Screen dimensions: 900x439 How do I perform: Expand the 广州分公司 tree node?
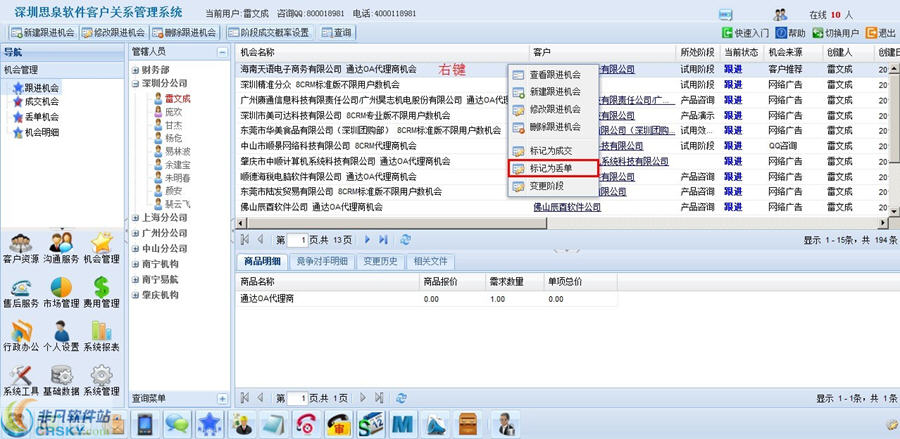click(135, 233)
